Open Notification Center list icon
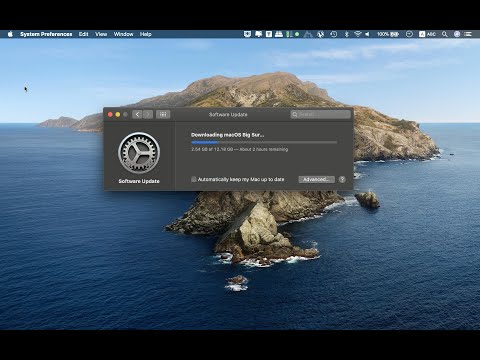Screen dimensions: 480x360 [468, 34]
